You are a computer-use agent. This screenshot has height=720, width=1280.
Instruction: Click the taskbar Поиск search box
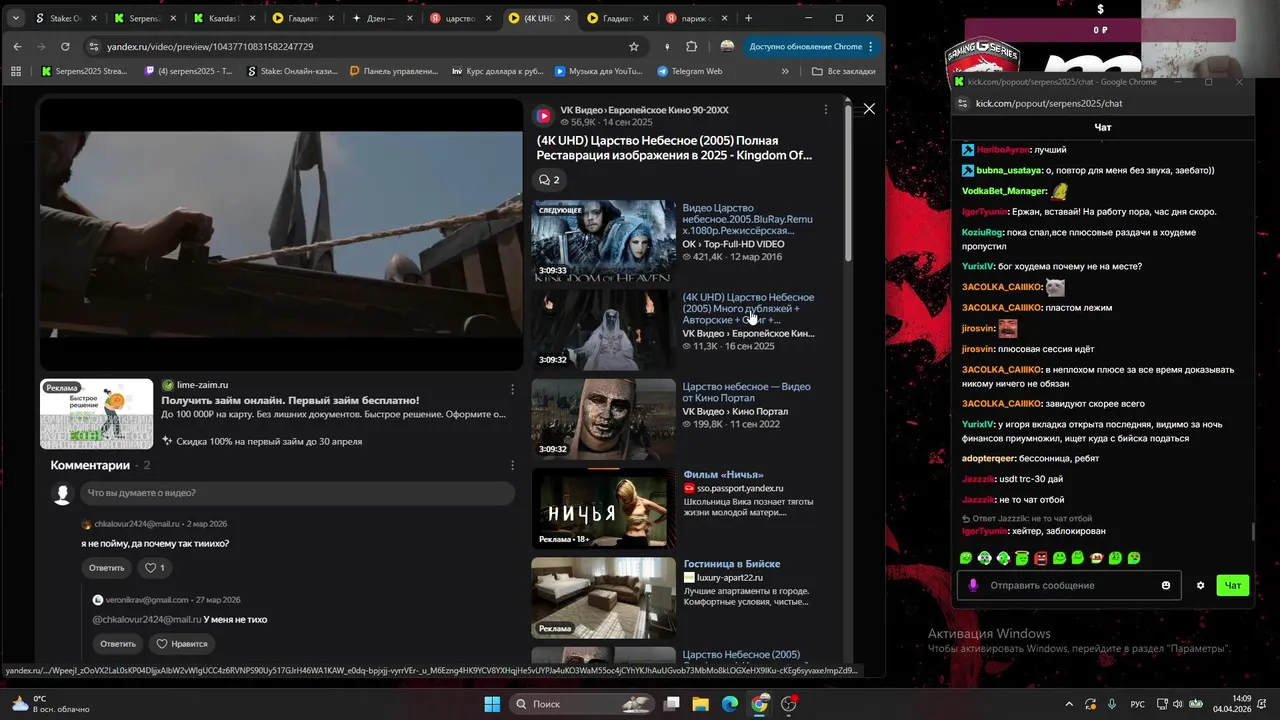pyautogui.click(x=582, y=704)
